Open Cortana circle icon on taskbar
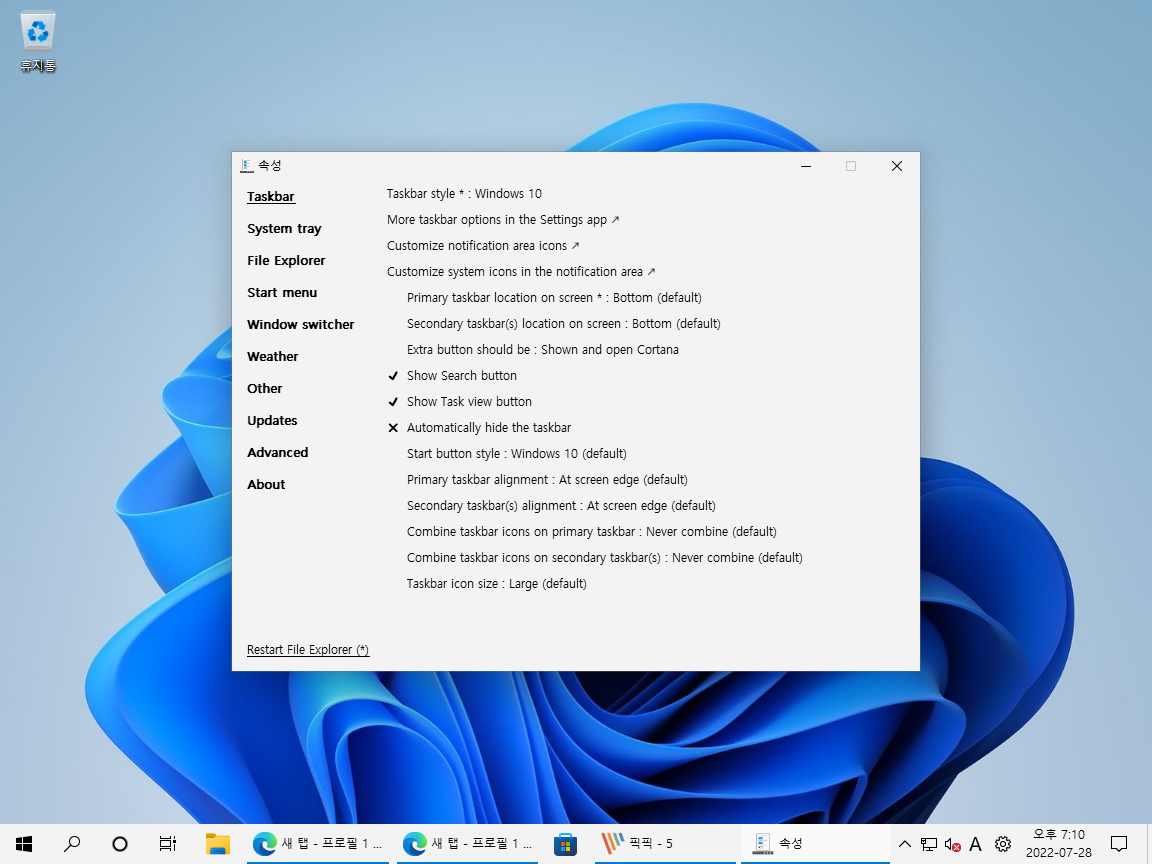 click(x=120, y=844)
